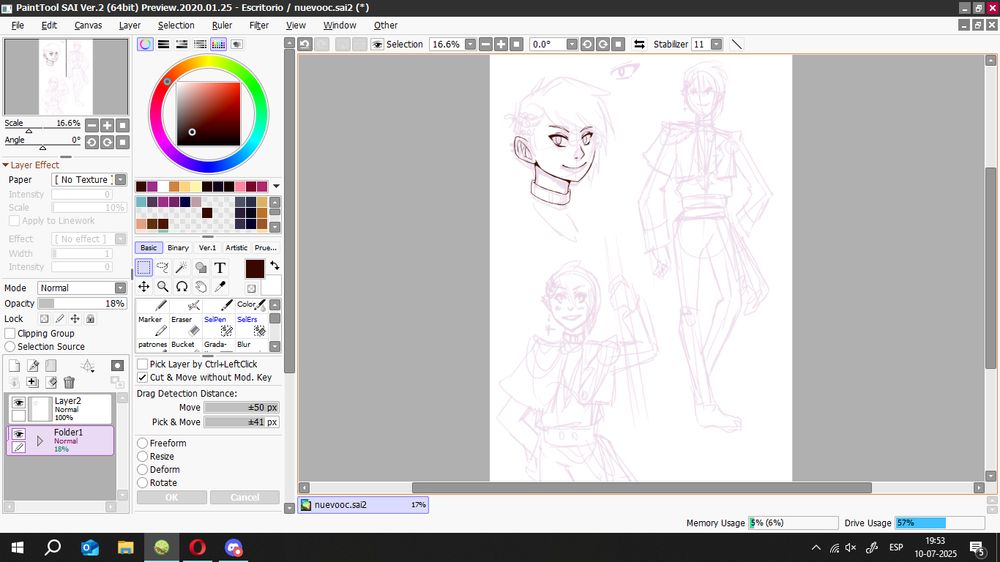Hide Layer2 with its eye icon
This screenshot has height=562, width=1000.
coord(18,403)
